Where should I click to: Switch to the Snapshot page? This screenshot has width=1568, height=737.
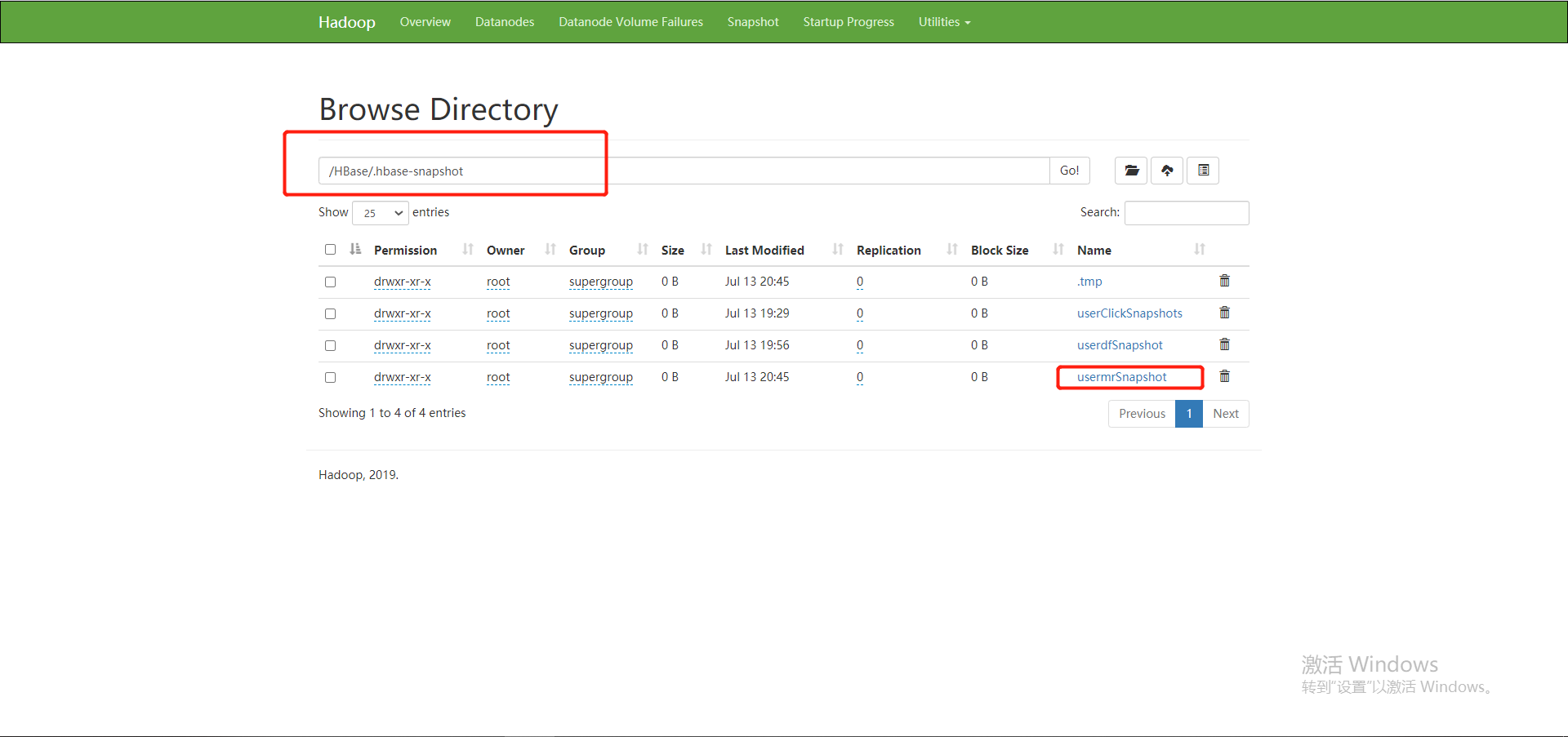point(753,22)
